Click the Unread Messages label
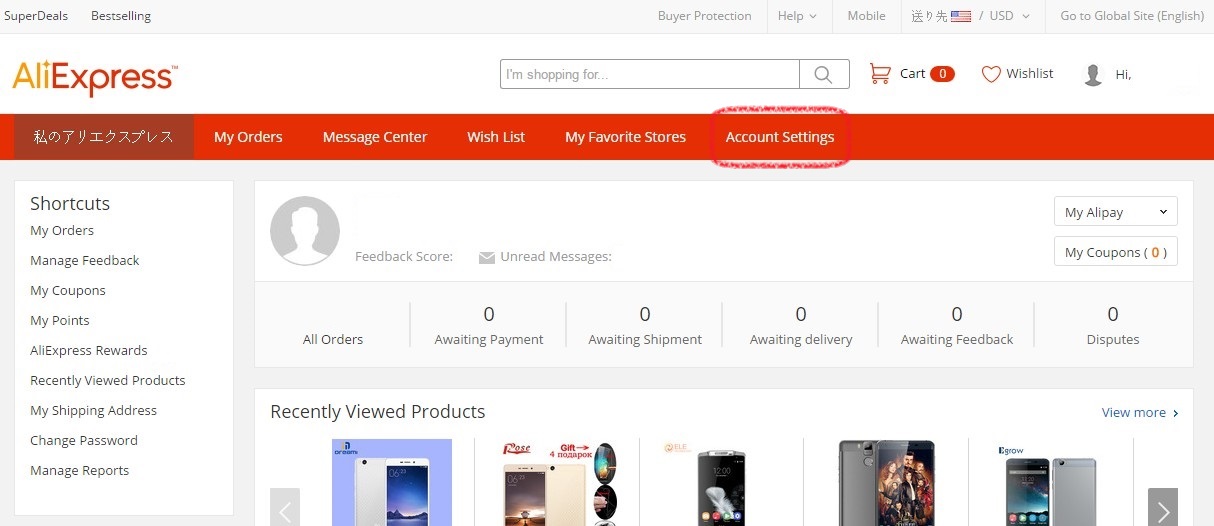The height and width of the screenshot is (526, 1214). pos(556,257)
